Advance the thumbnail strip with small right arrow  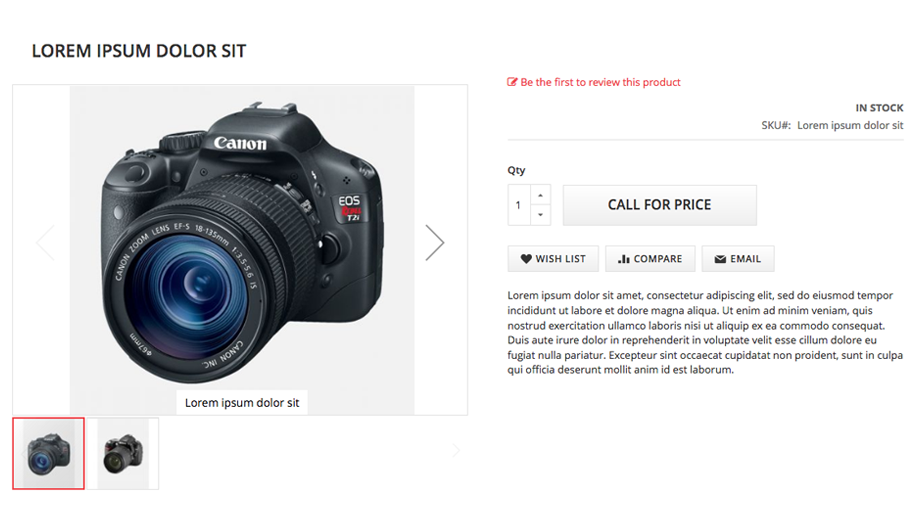(456, 451)
